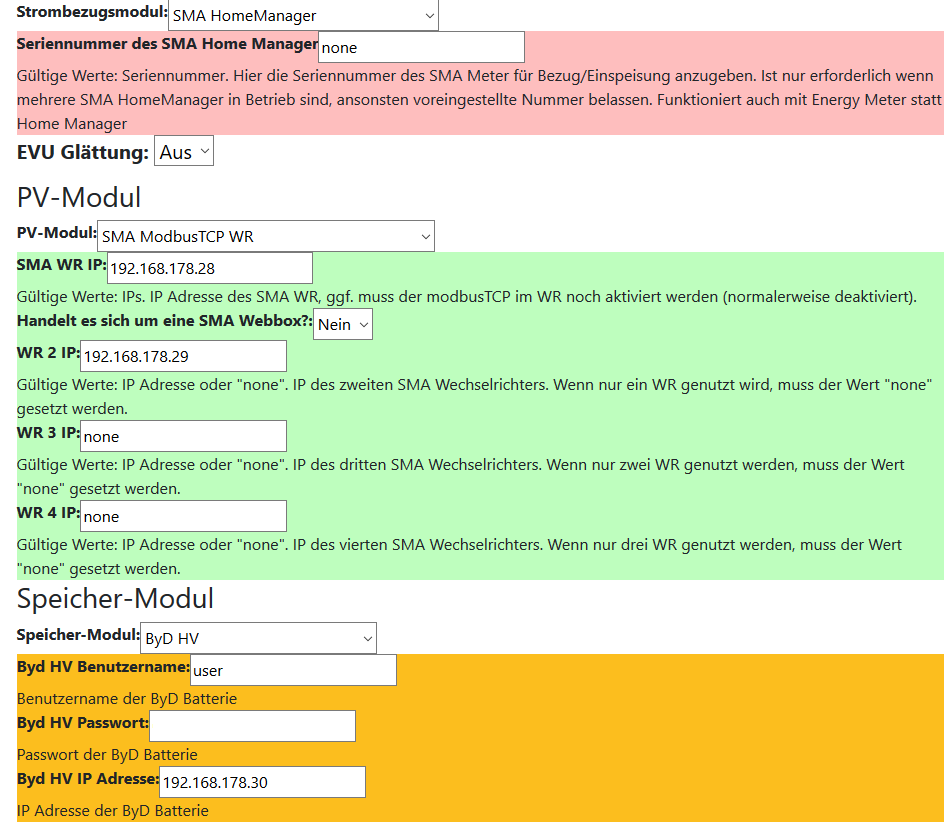Open the Strombezugsmodul dropdown showing SMA HomeManager
Screen dimensions: 944x822
point(303,15)
